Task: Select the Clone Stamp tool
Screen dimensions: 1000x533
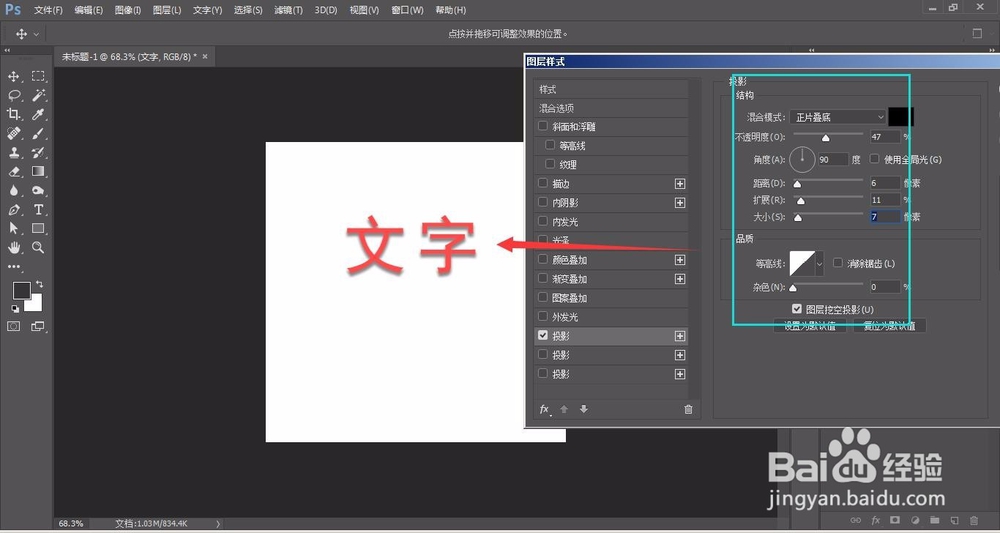Action: tap(13, 152)
